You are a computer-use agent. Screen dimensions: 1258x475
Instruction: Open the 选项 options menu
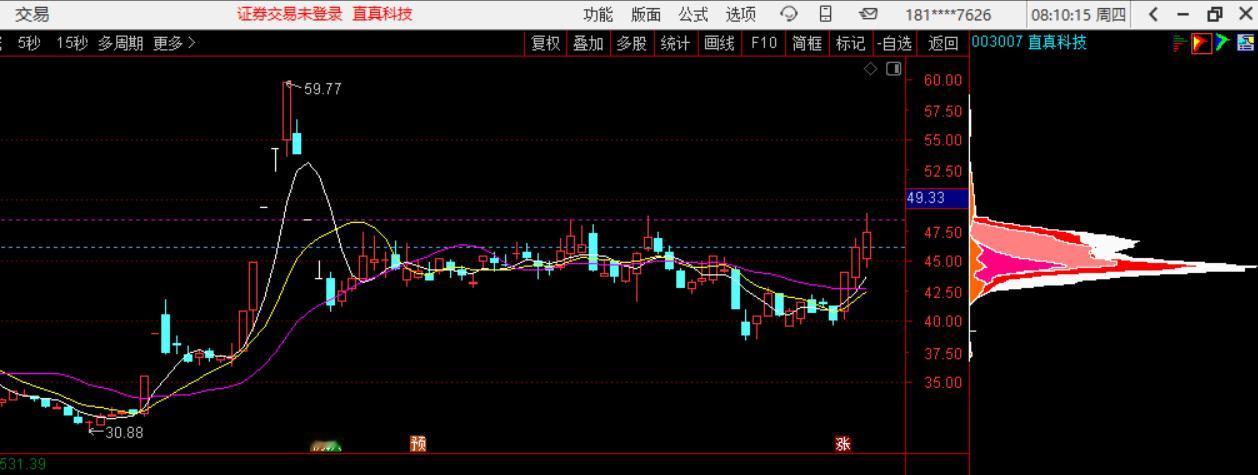(x=741, y=14)
